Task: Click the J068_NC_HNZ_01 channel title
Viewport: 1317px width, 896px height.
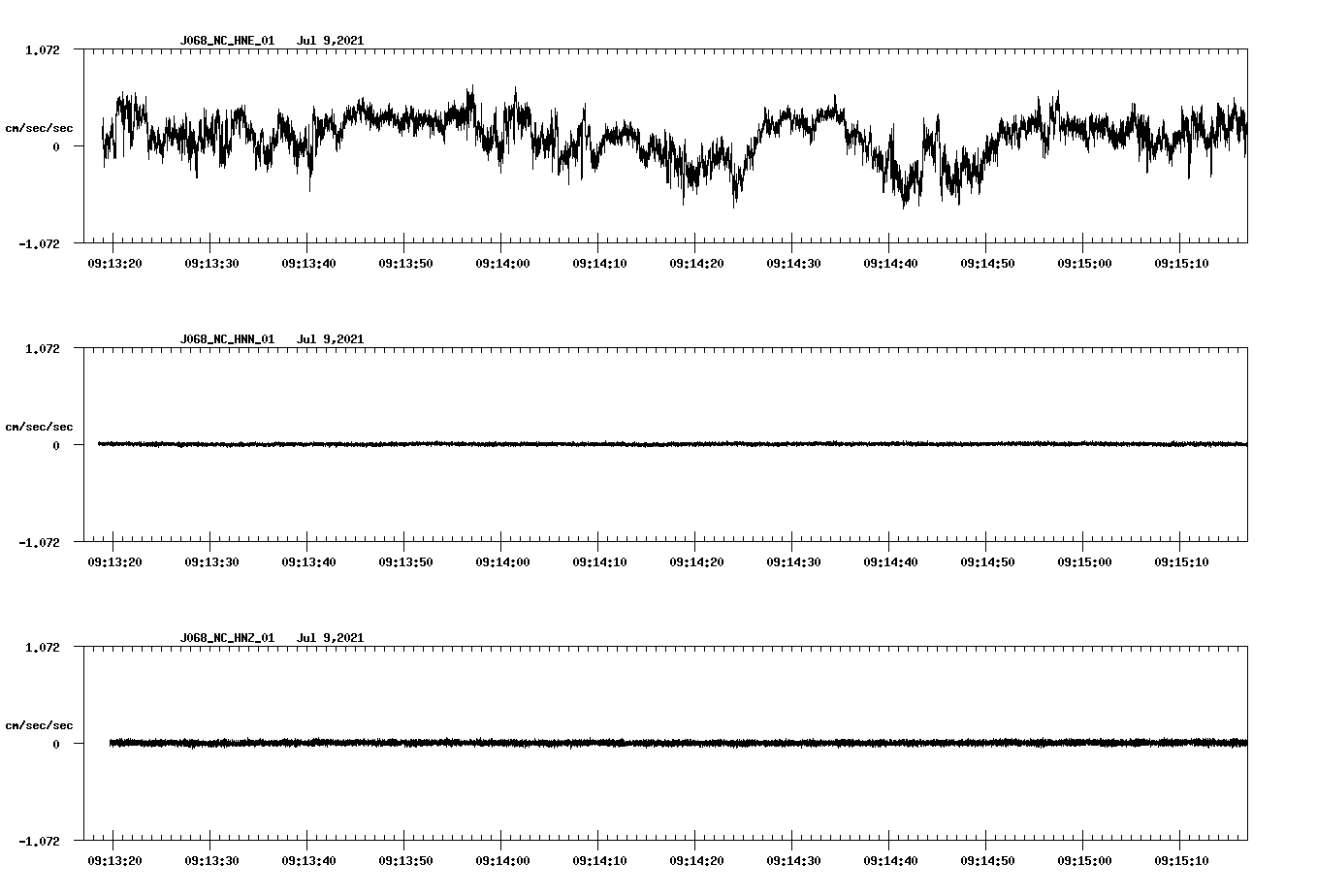Action: click(x=227, y=638)
